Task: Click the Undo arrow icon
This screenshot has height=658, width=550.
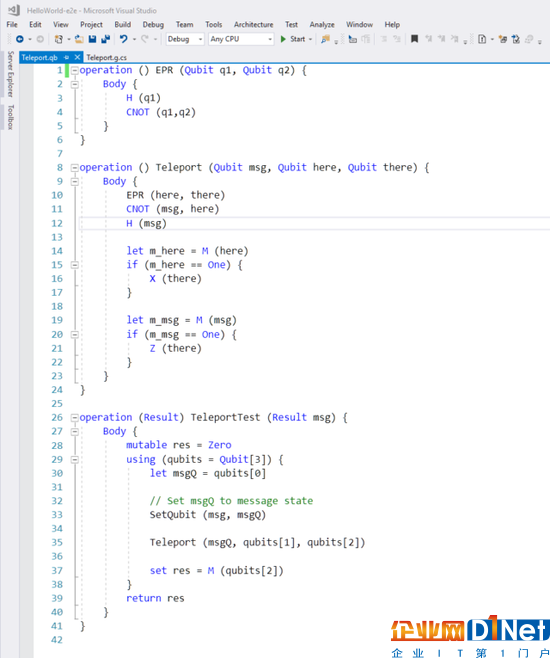Action: (x=123, y=39)
